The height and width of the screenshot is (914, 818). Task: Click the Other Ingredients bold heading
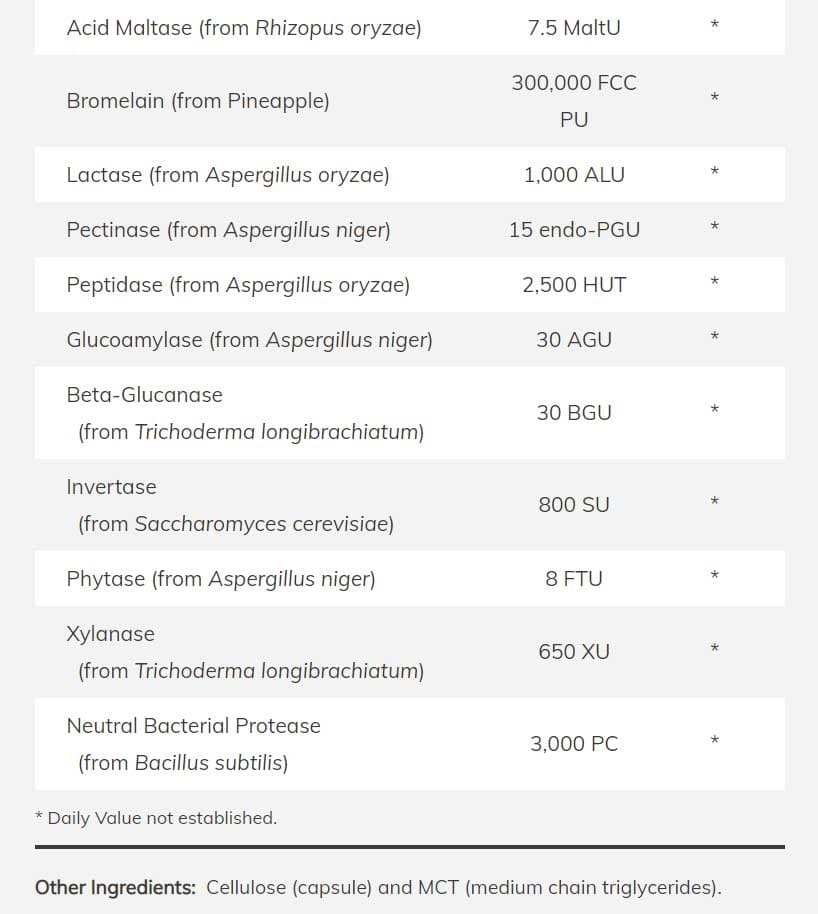pyautogui.click(x=114, y=888)
